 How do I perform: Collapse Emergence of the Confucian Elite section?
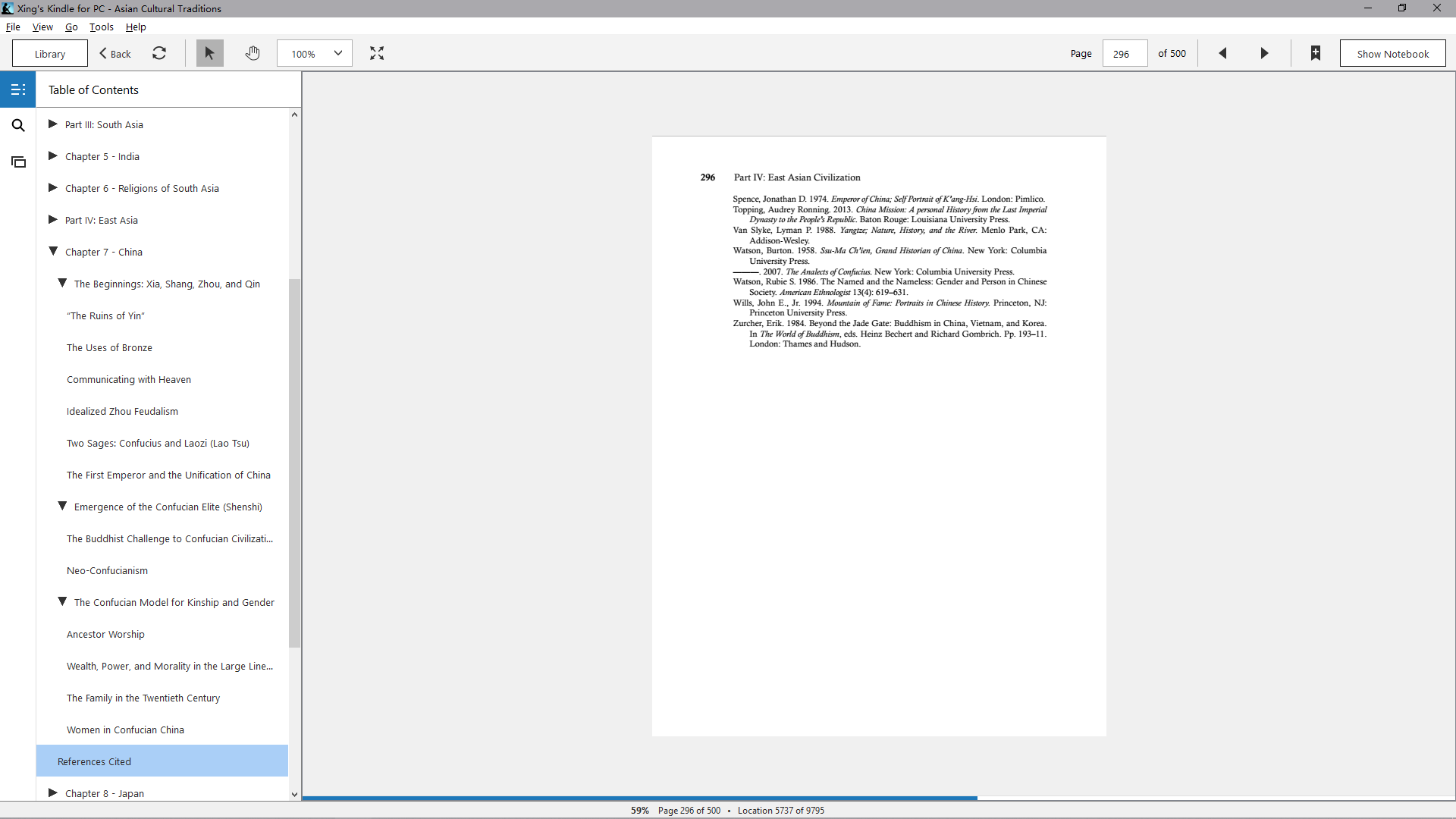tap(62, 506)
